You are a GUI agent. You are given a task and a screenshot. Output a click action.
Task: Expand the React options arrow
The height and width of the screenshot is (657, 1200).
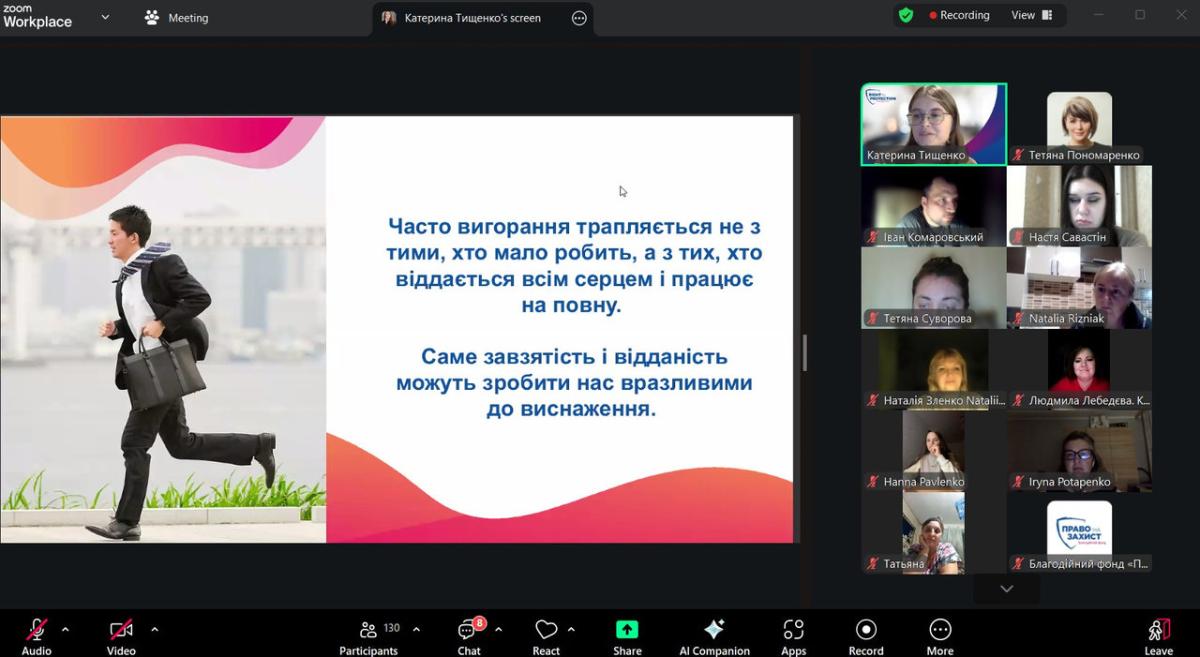[571, 629]
